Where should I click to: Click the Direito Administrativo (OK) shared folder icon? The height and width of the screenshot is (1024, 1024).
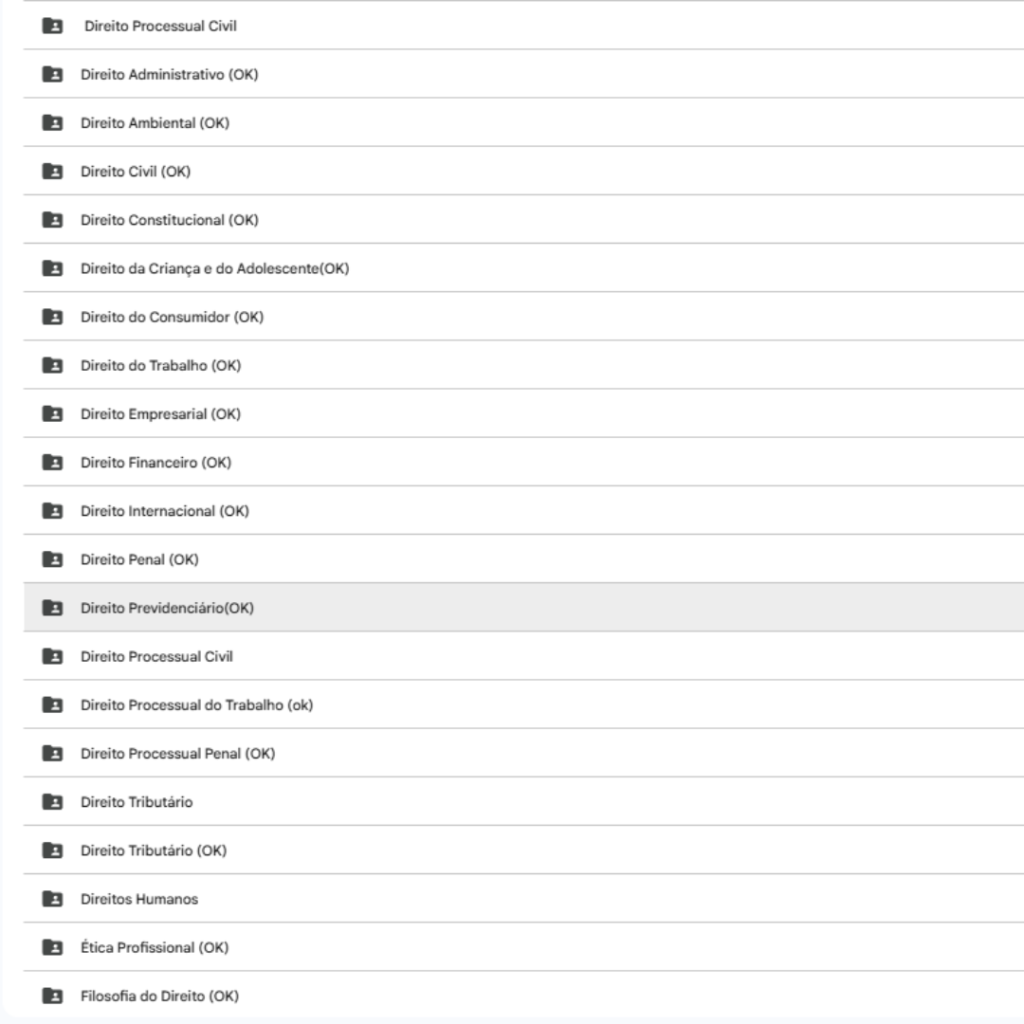[52, 74]
